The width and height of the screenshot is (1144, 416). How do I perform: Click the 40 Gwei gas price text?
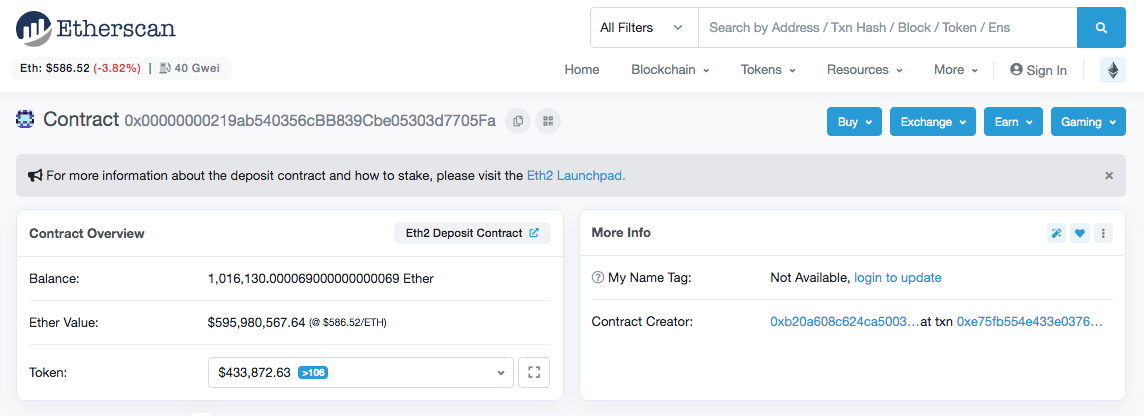[199, 68]
